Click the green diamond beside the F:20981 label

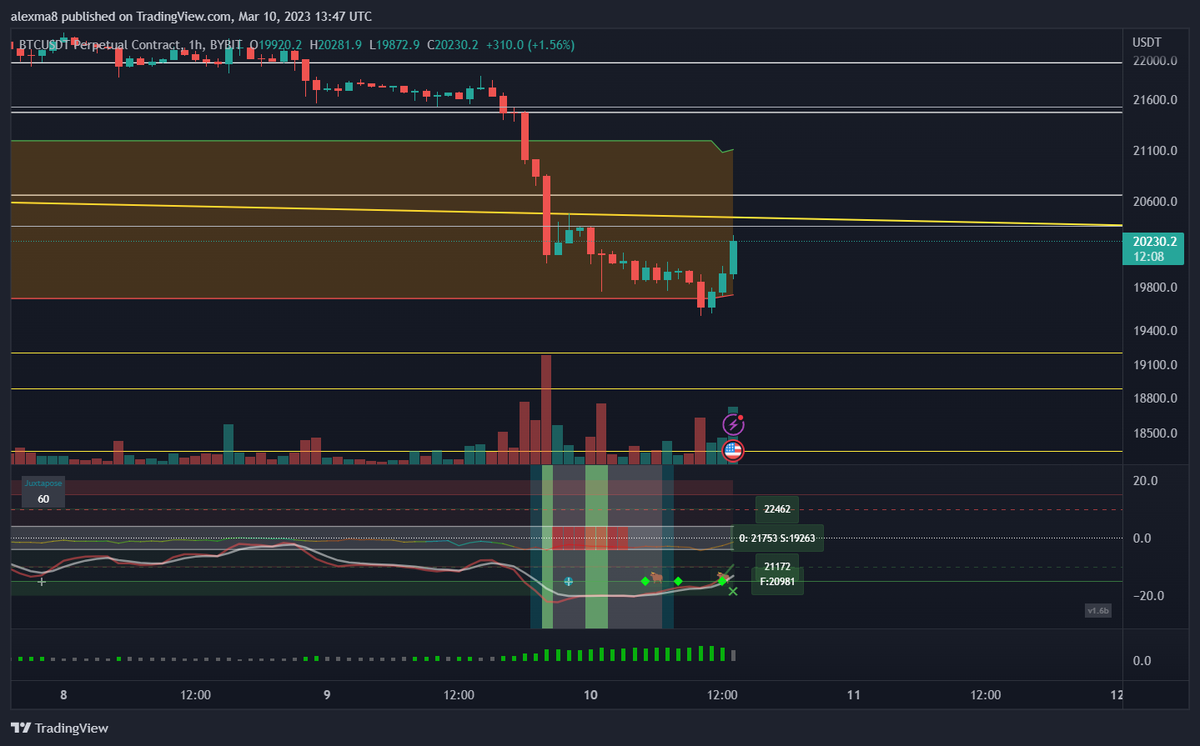[722, 581]
